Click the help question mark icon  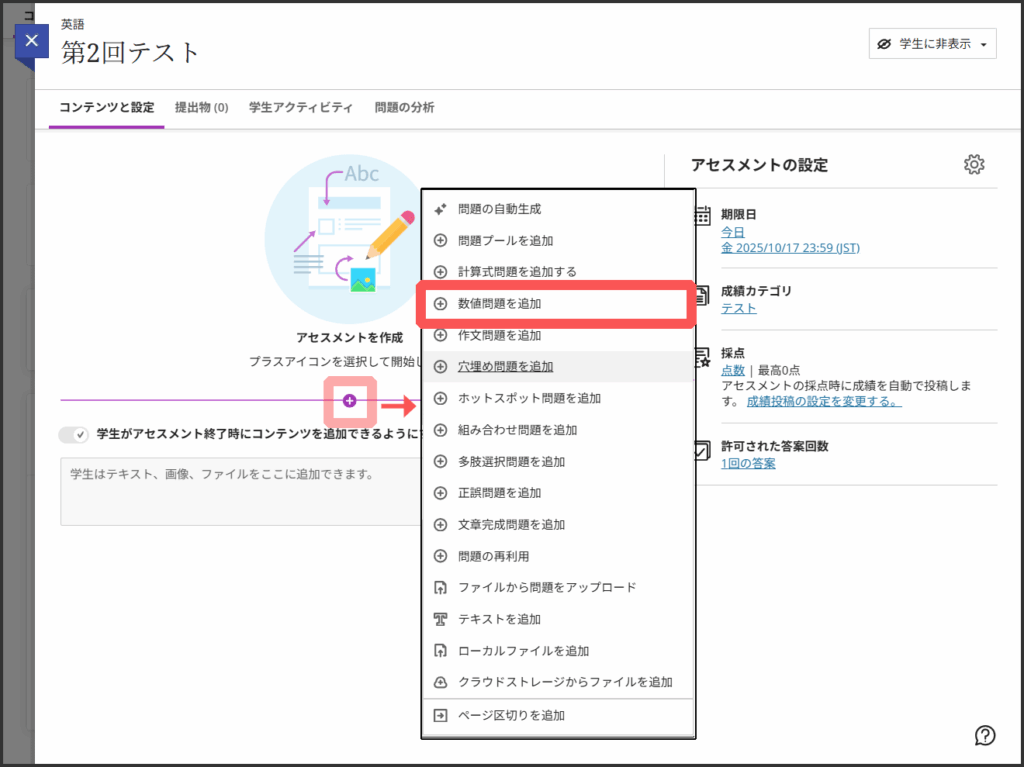(984, 736)
